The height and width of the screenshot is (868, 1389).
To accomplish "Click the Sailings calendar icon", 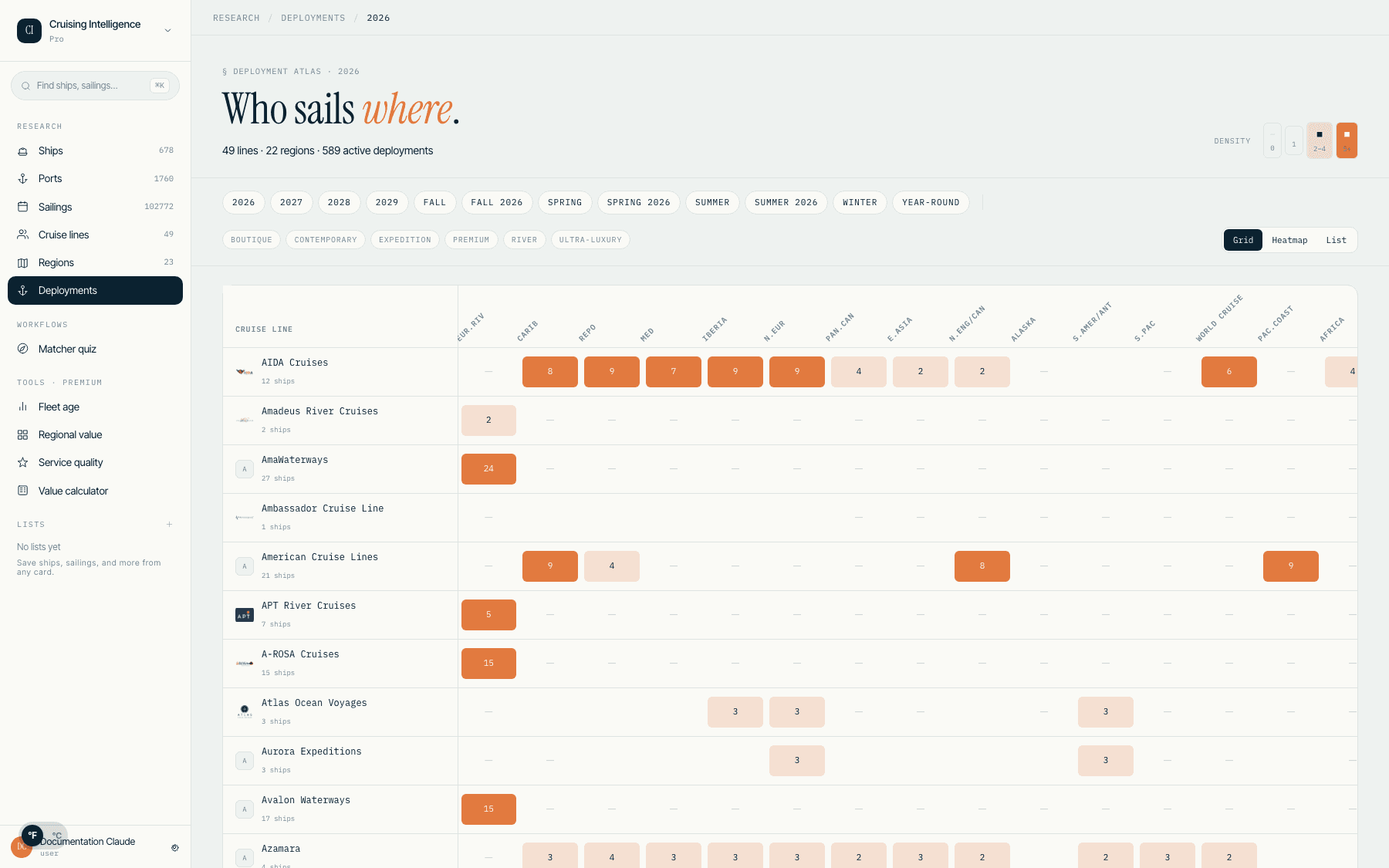I will coord(23,207).
